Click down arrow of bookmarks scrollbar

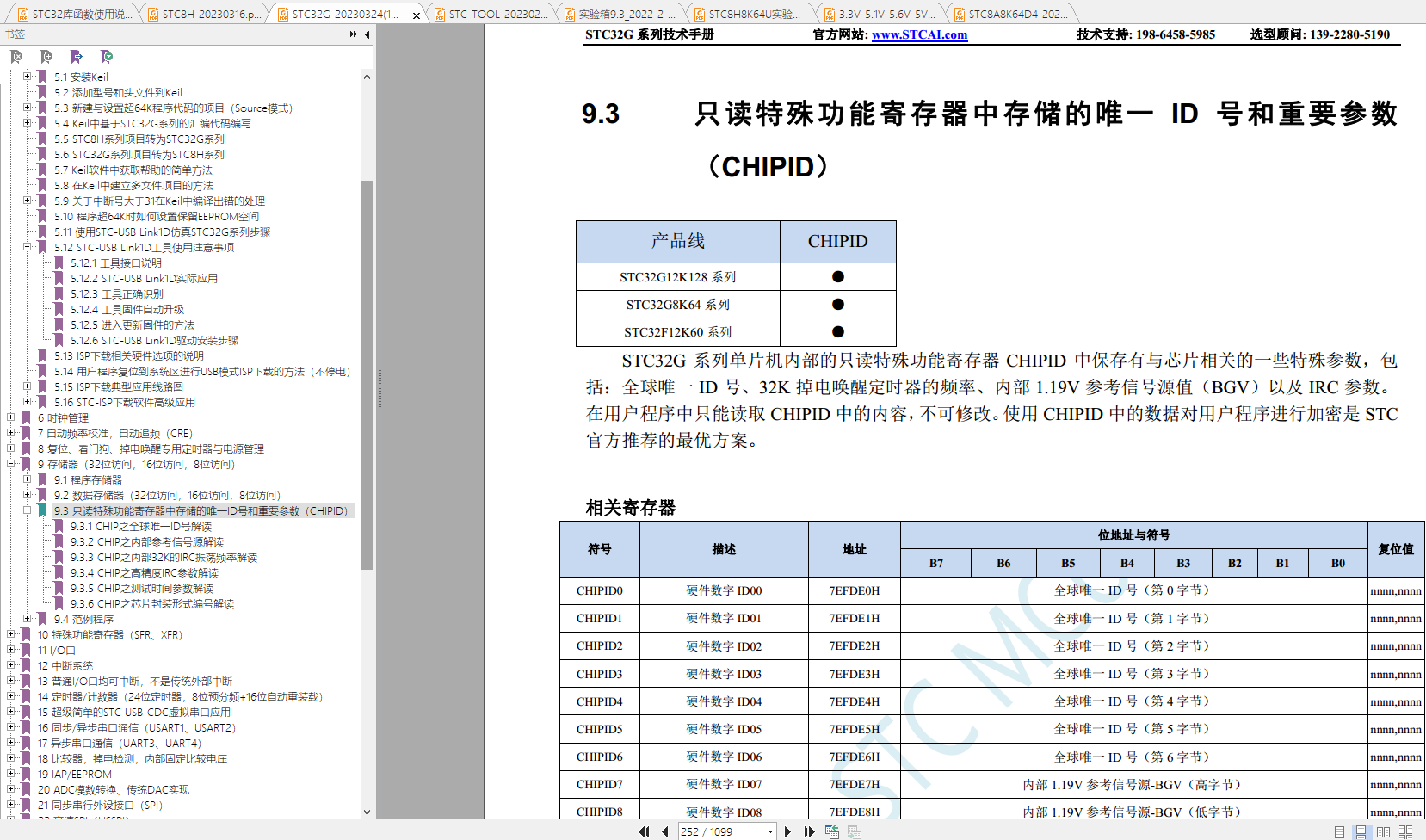pos(367,812)
